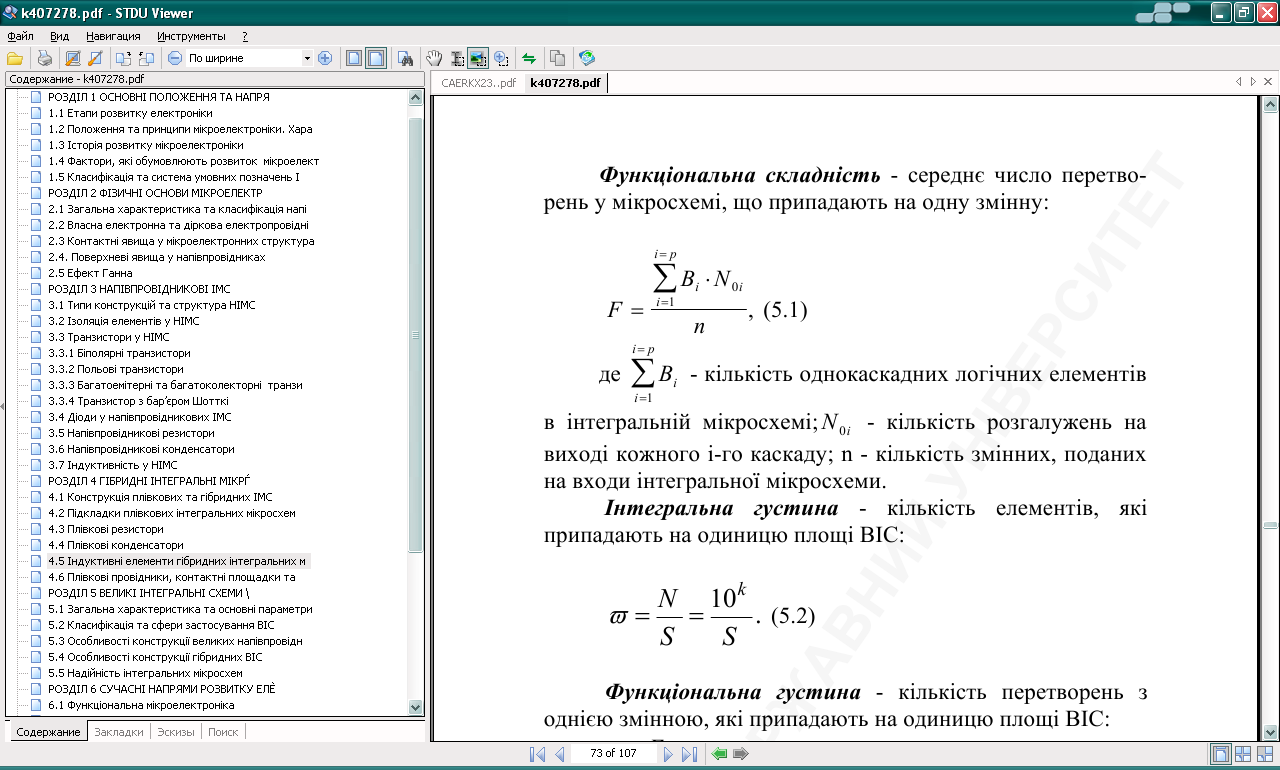This screenshot has width=1280, height=770.
Task: Open contents entry '3.3.2 Польові транзистори'
Action: [116, 369]
